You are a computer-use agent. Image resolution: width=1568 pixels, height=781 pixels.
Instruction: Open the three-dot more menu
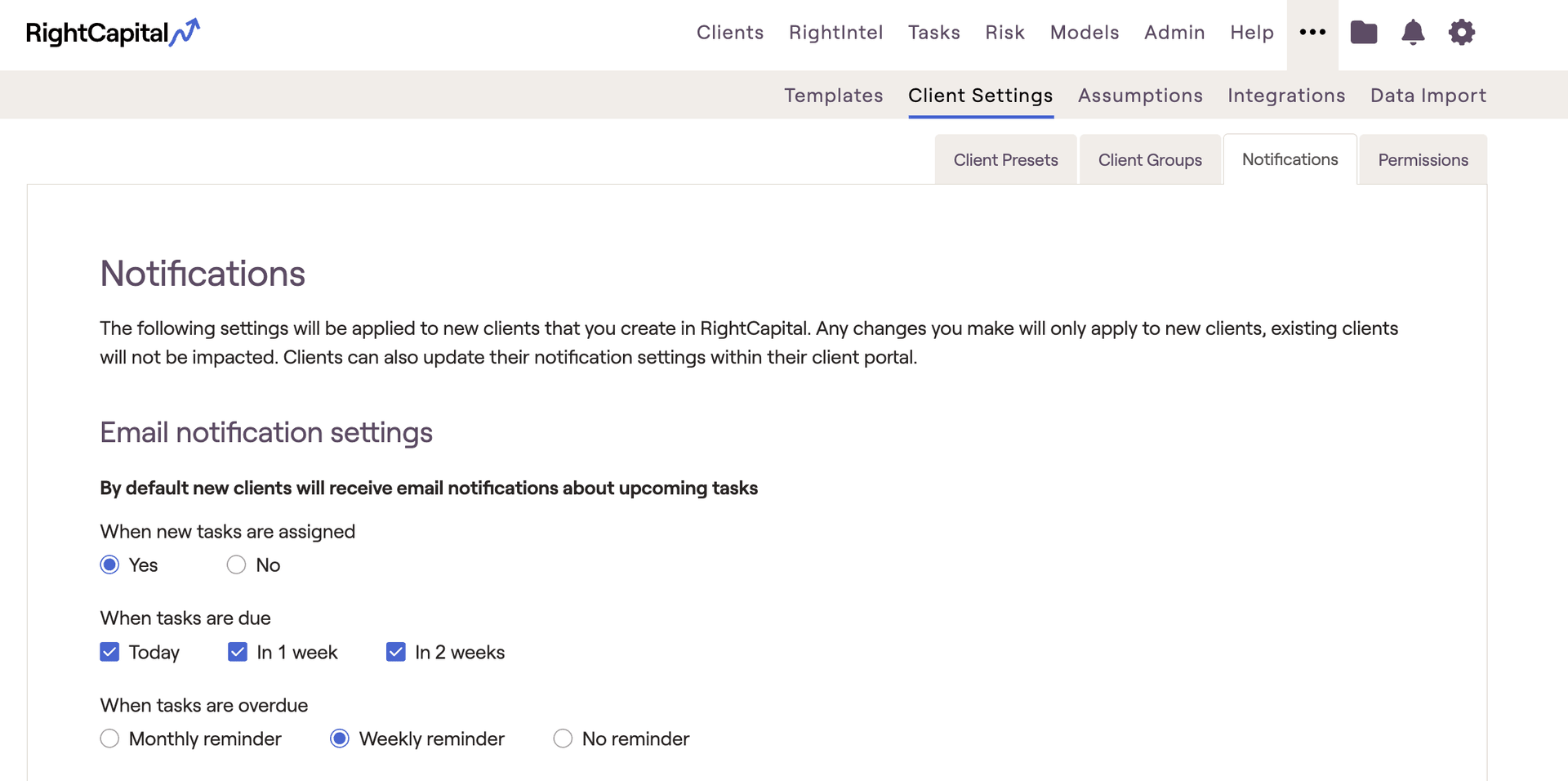(x=1312, y=33)
